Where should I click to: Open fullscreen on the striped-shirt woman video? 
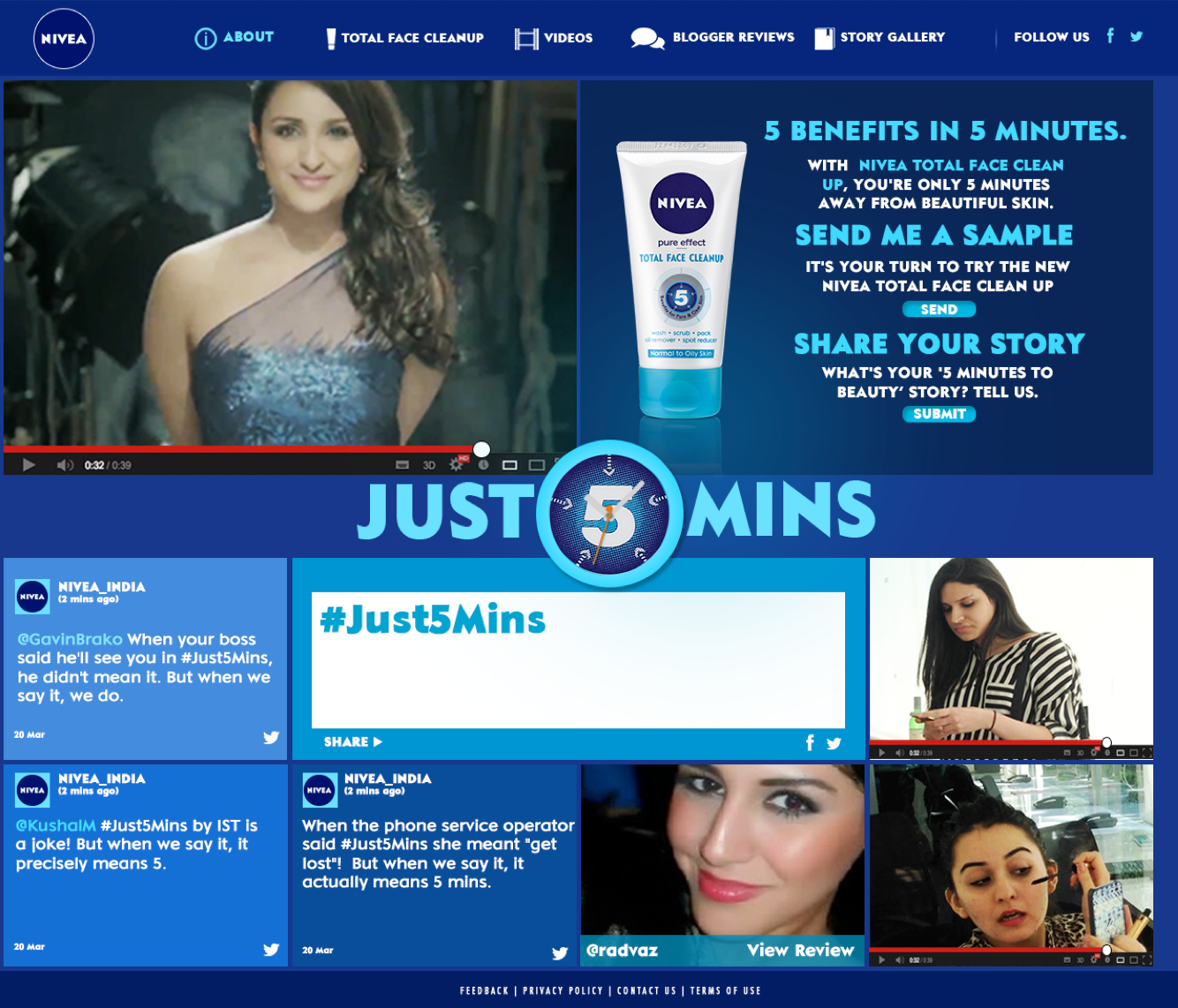pyautogui.click(x=1146, y=753)
